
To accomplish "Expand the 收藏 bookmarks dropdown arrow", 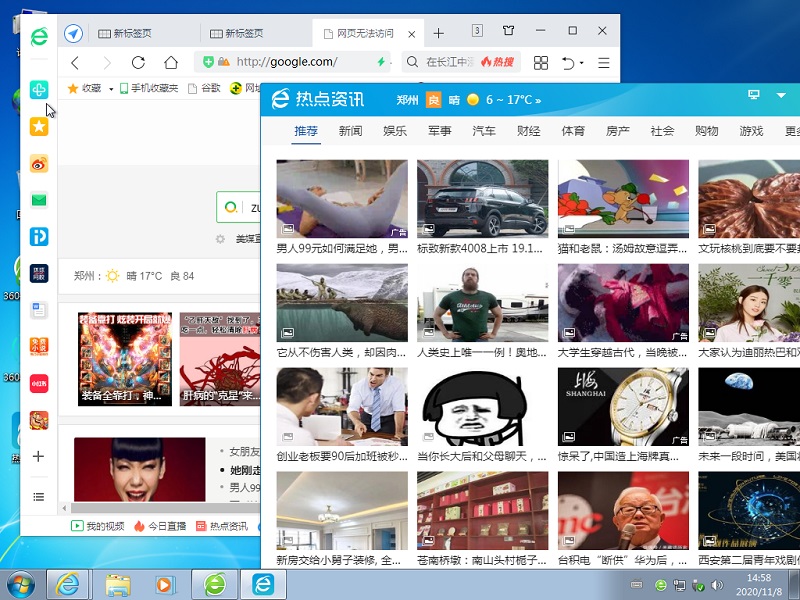I will (x=111, y=89).
